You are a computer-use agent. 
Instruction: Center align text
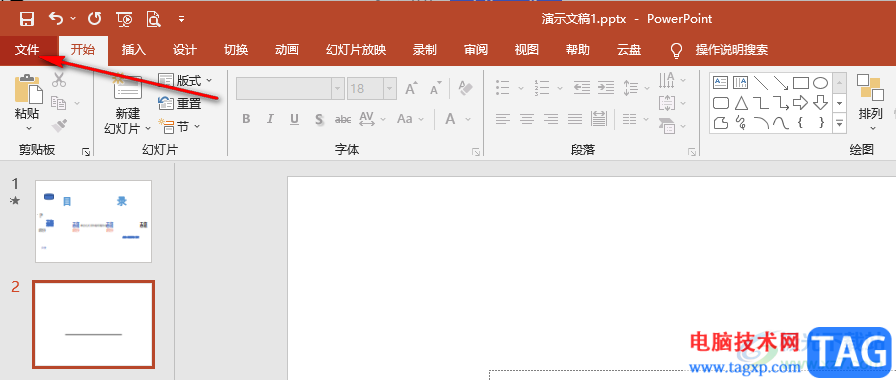click(x=527, y=119)
